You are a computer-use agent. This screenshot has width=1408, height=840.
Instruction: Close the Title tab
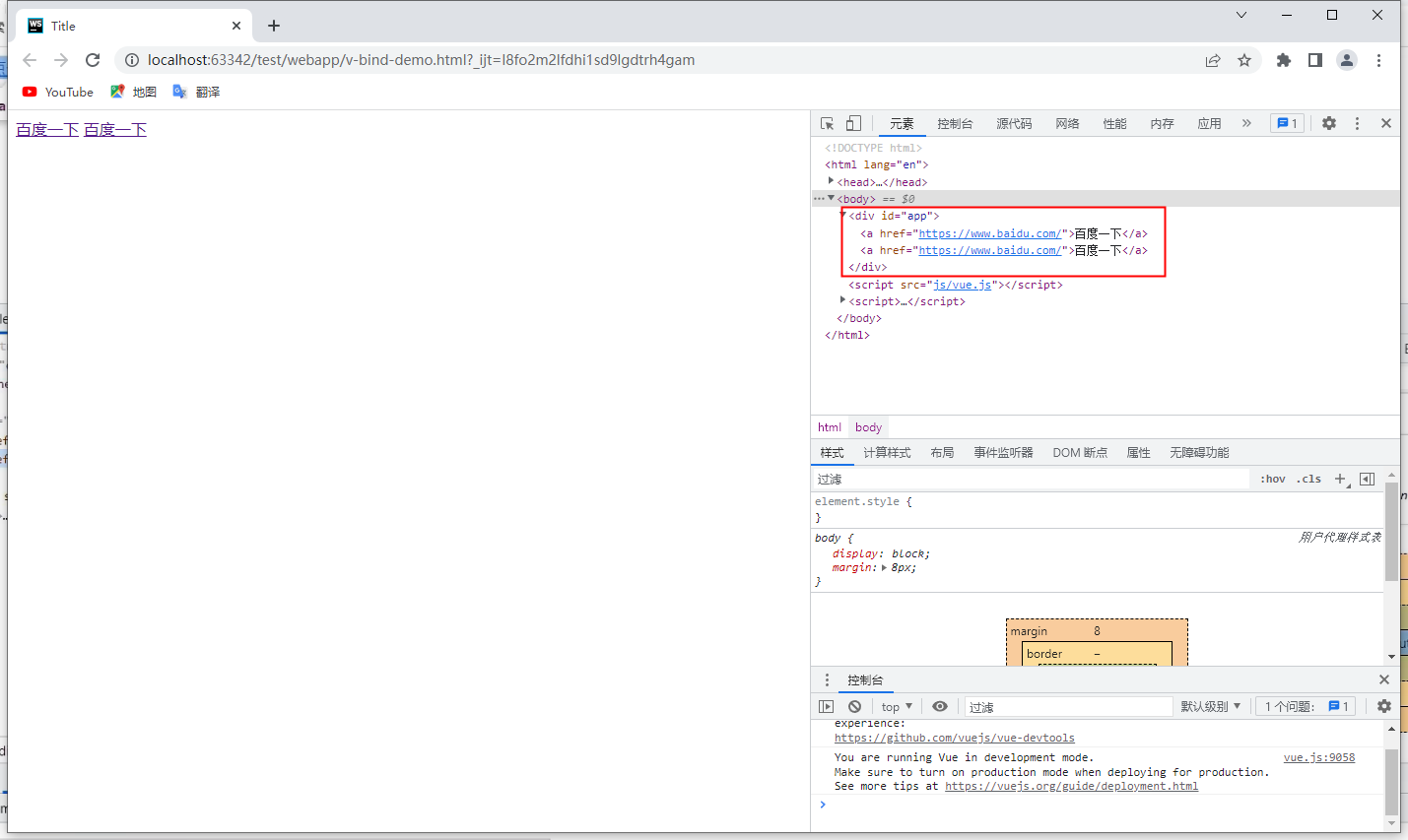236,26
